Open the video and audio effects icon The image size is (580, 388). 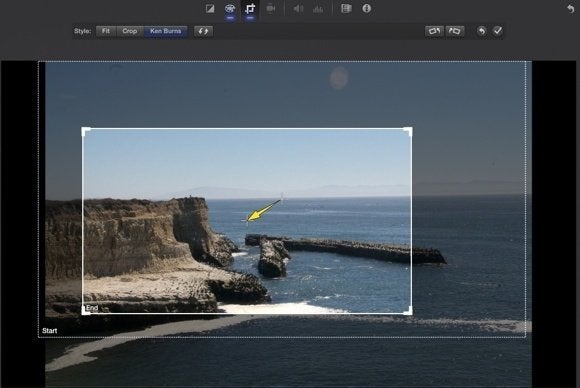click(346, 9)
